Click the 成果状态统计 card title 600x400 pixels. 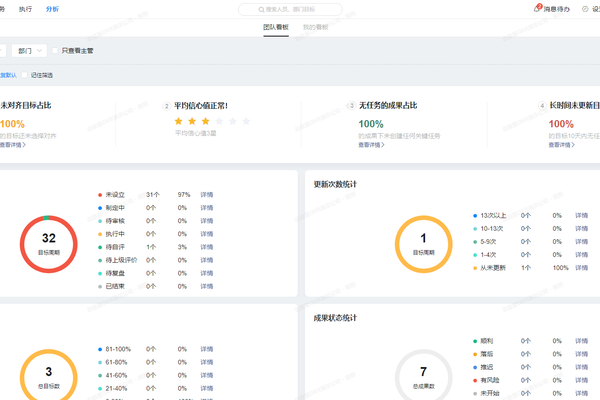point(335,318)
